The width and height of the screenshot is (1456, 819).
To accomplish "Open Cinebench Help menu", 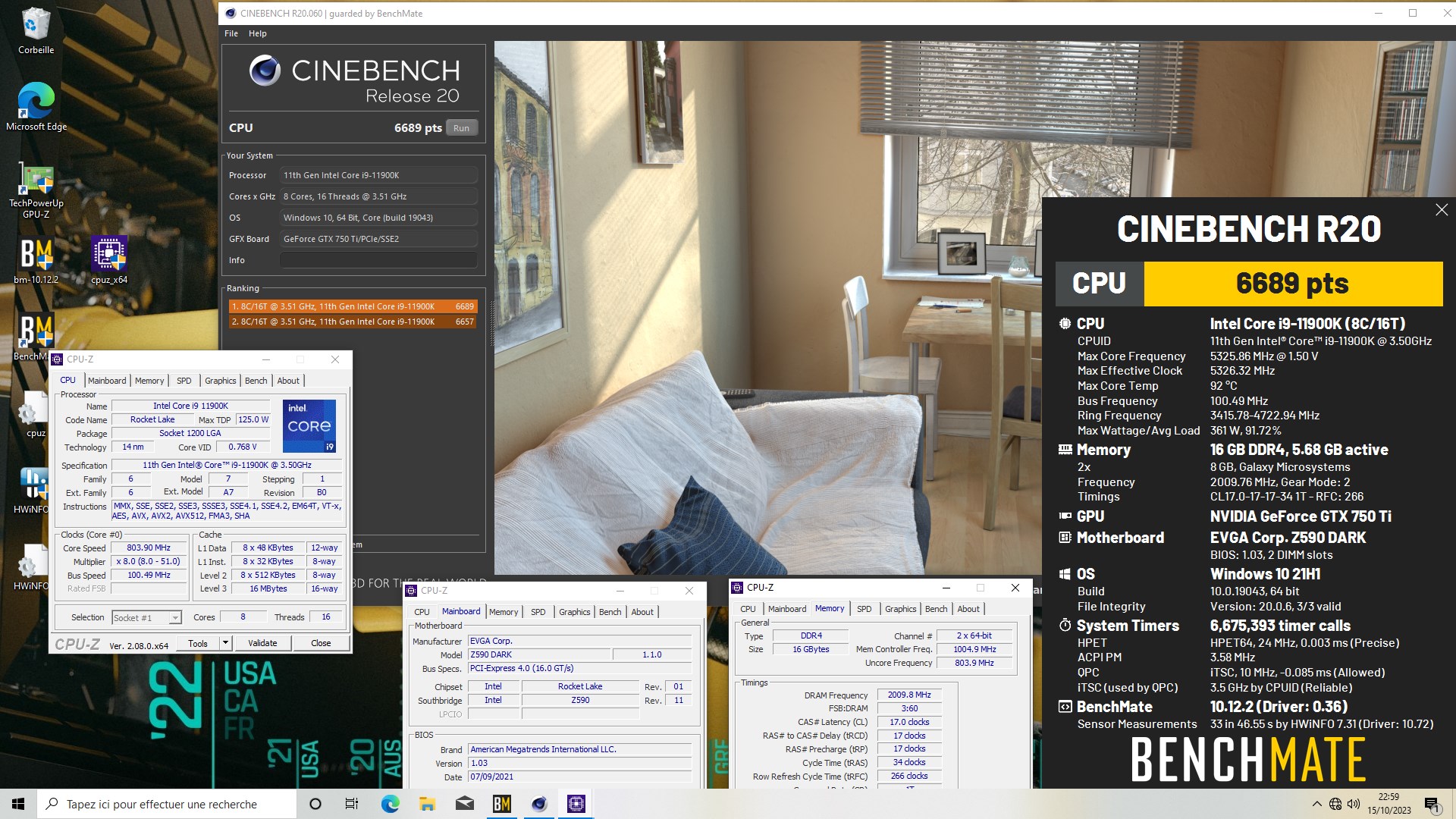I will tap(258, 33).
